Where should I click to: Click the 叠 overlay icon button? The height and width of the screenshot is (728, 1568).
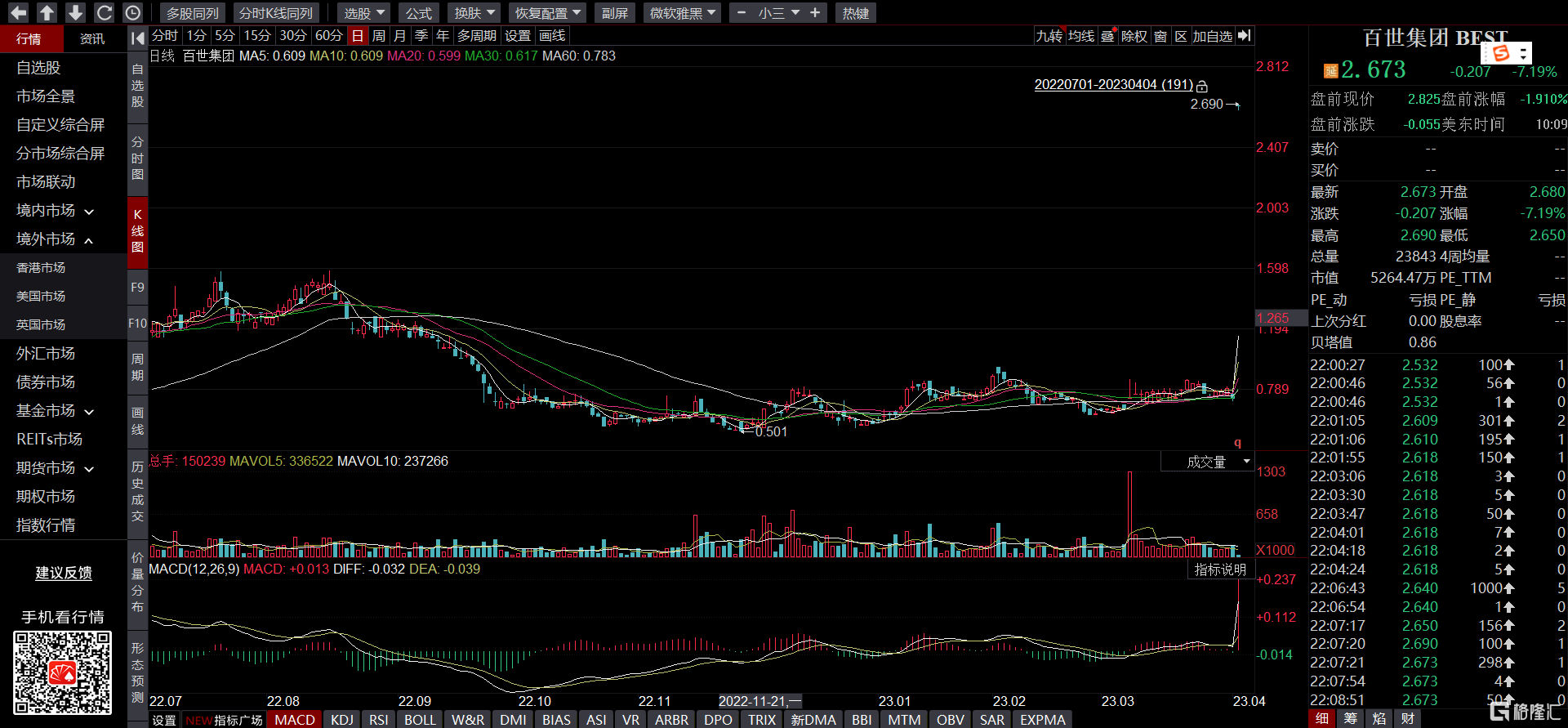1107,36
